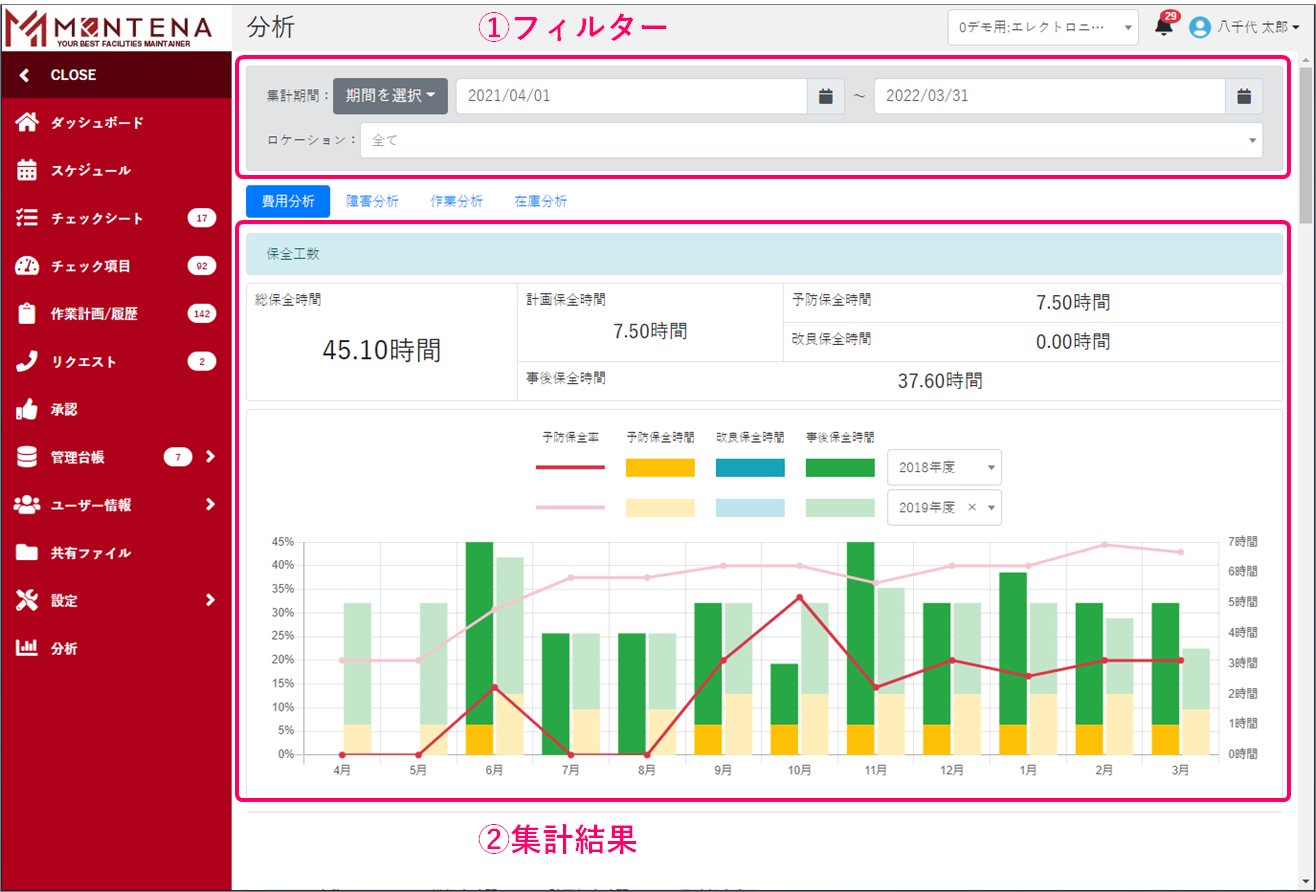This screenshot has height=892, width=1316.
Task: Expand the 管理台帳 submenu
Action: click(210, 457)
